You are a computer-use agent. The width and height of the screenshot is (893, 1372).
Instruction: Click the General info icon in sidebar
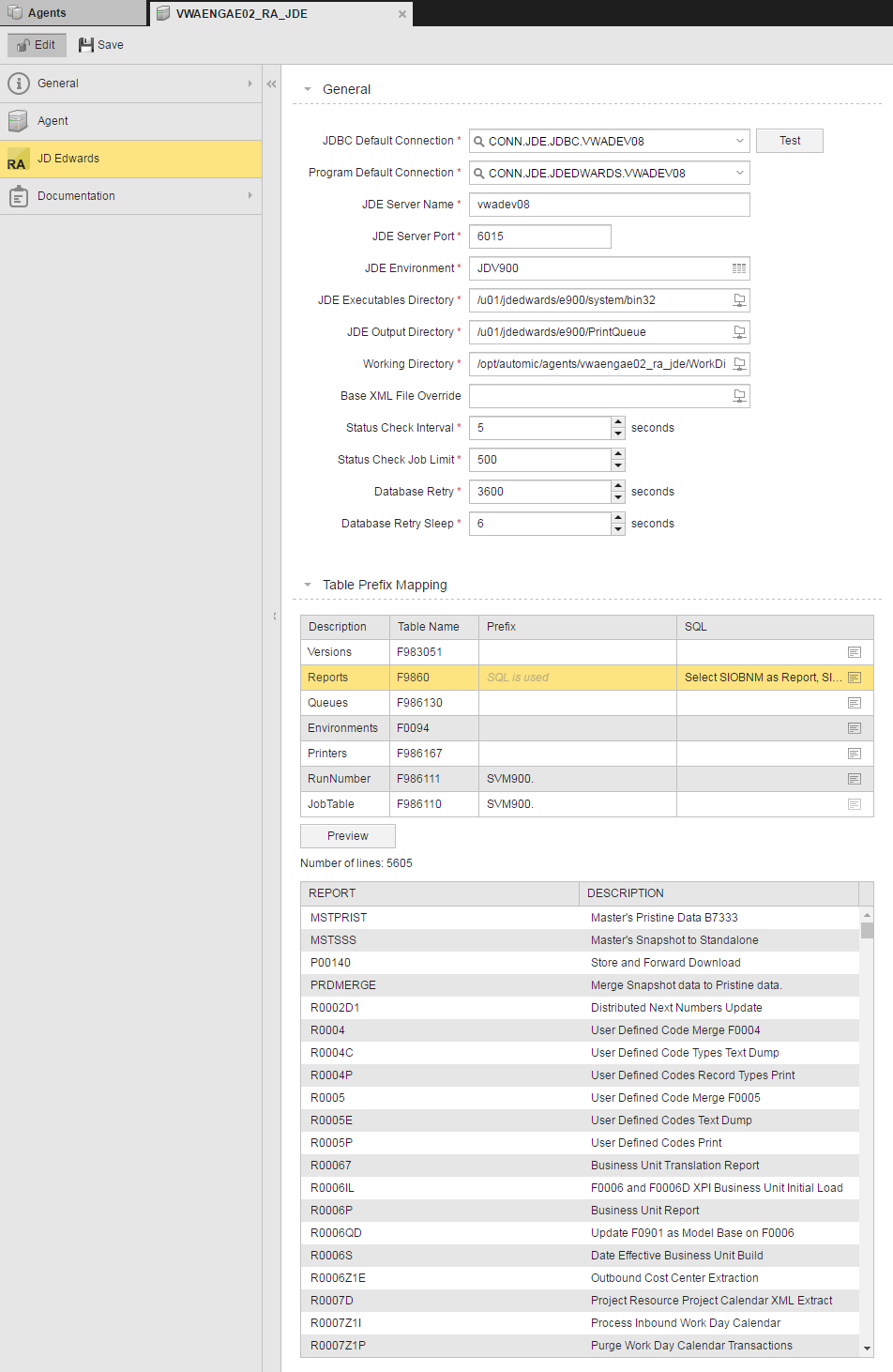pyautogui.click(x=18, y=84)
